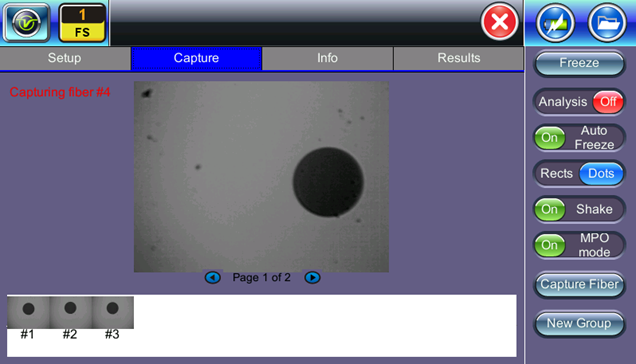Close the fiberscope with the red X icon
The height and width of the screenshot is (364, 636).
point(500,22)
